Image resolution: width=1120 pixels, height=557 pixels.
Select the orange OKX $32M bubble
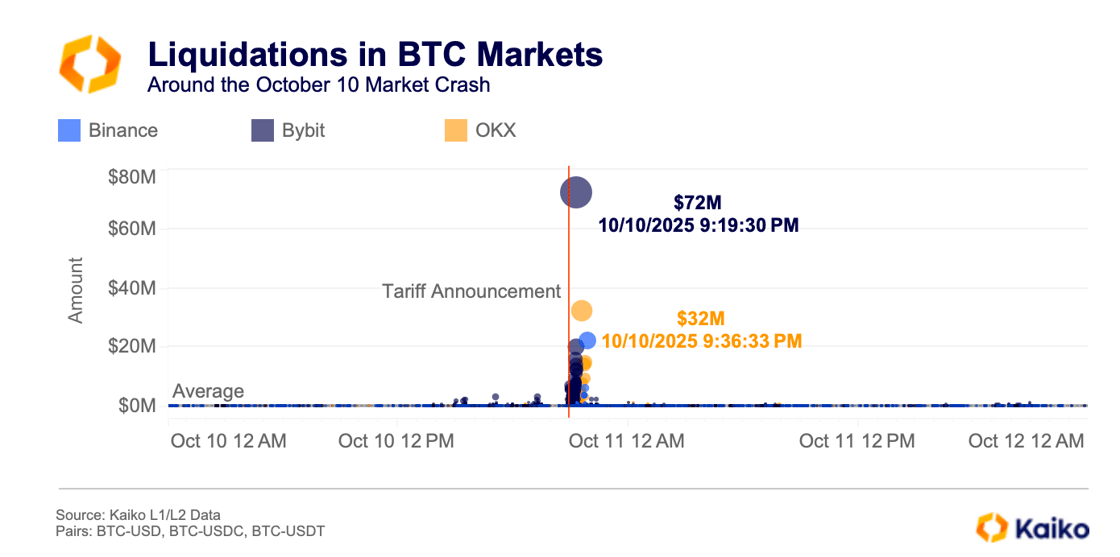tap(582, 311)
